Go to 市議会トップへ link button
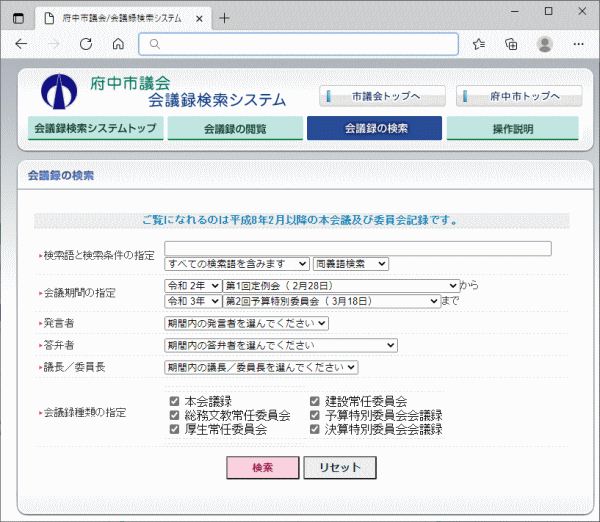 (x=381, y=96)
